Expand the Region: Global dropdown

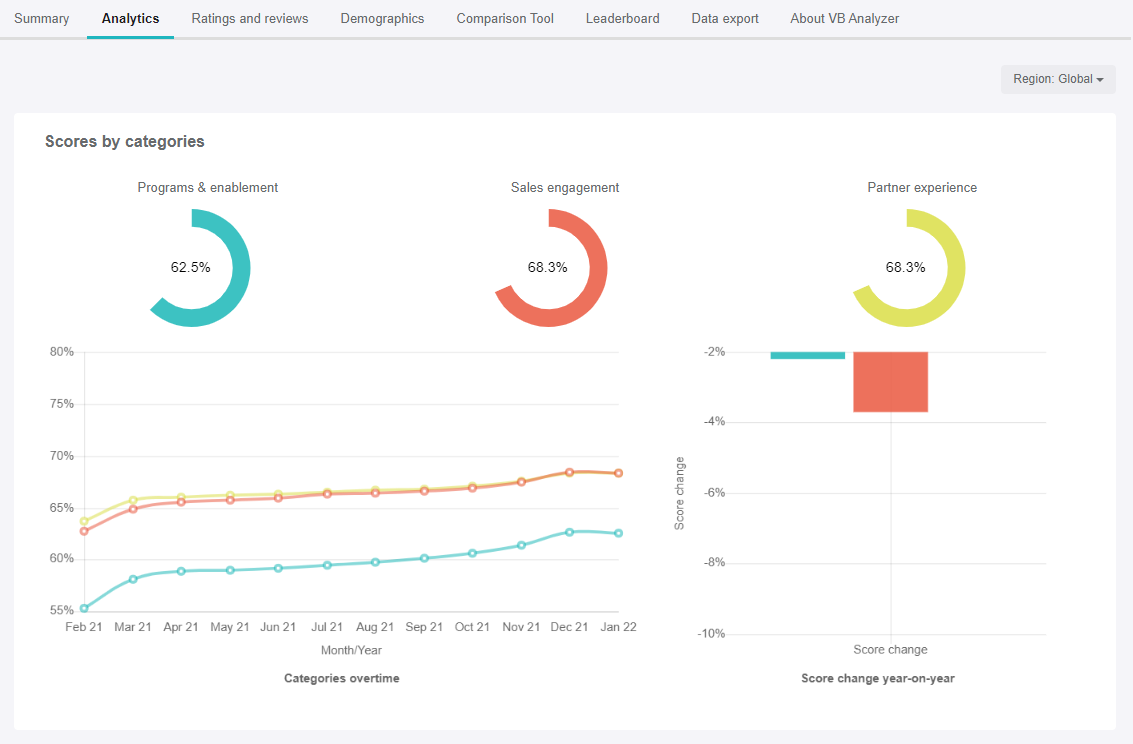click(1058, 79)
